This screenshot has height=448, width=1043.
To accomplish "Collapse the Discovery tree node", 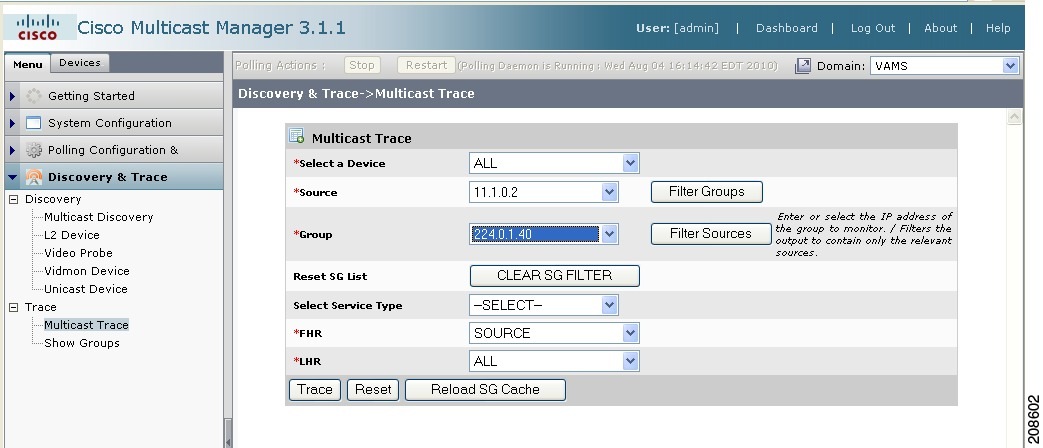I will tap(13, 199).
